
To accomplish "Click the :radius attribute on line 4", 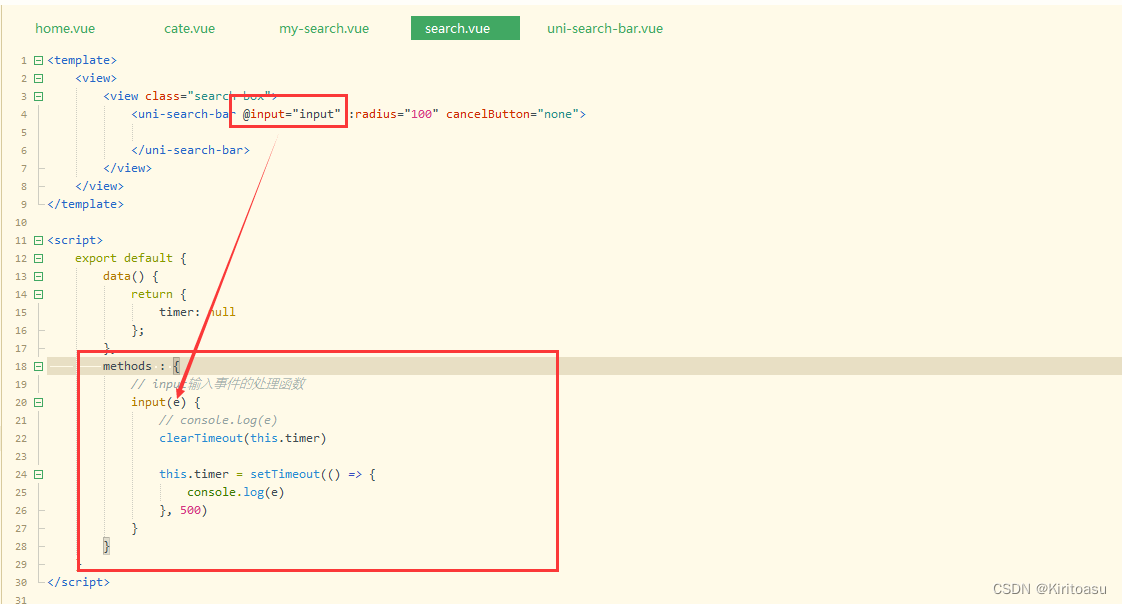I will click(x=373, y=114).
